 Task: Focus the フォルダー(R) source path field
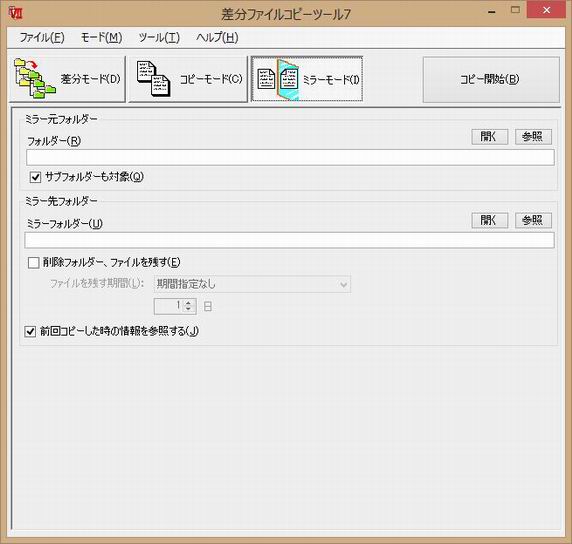290,157
